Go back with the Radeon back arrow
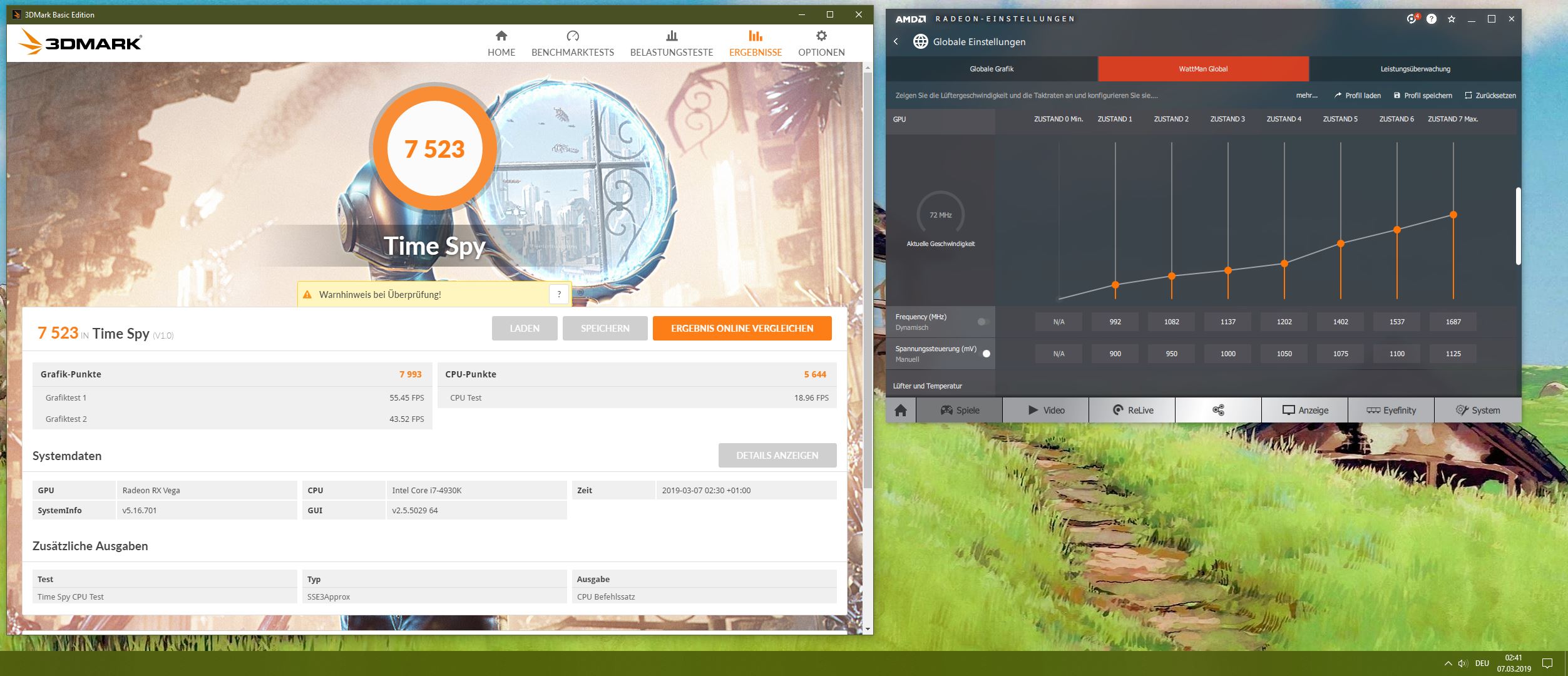The width and height of the screenshot is (1568, 676). click(896, 41)
